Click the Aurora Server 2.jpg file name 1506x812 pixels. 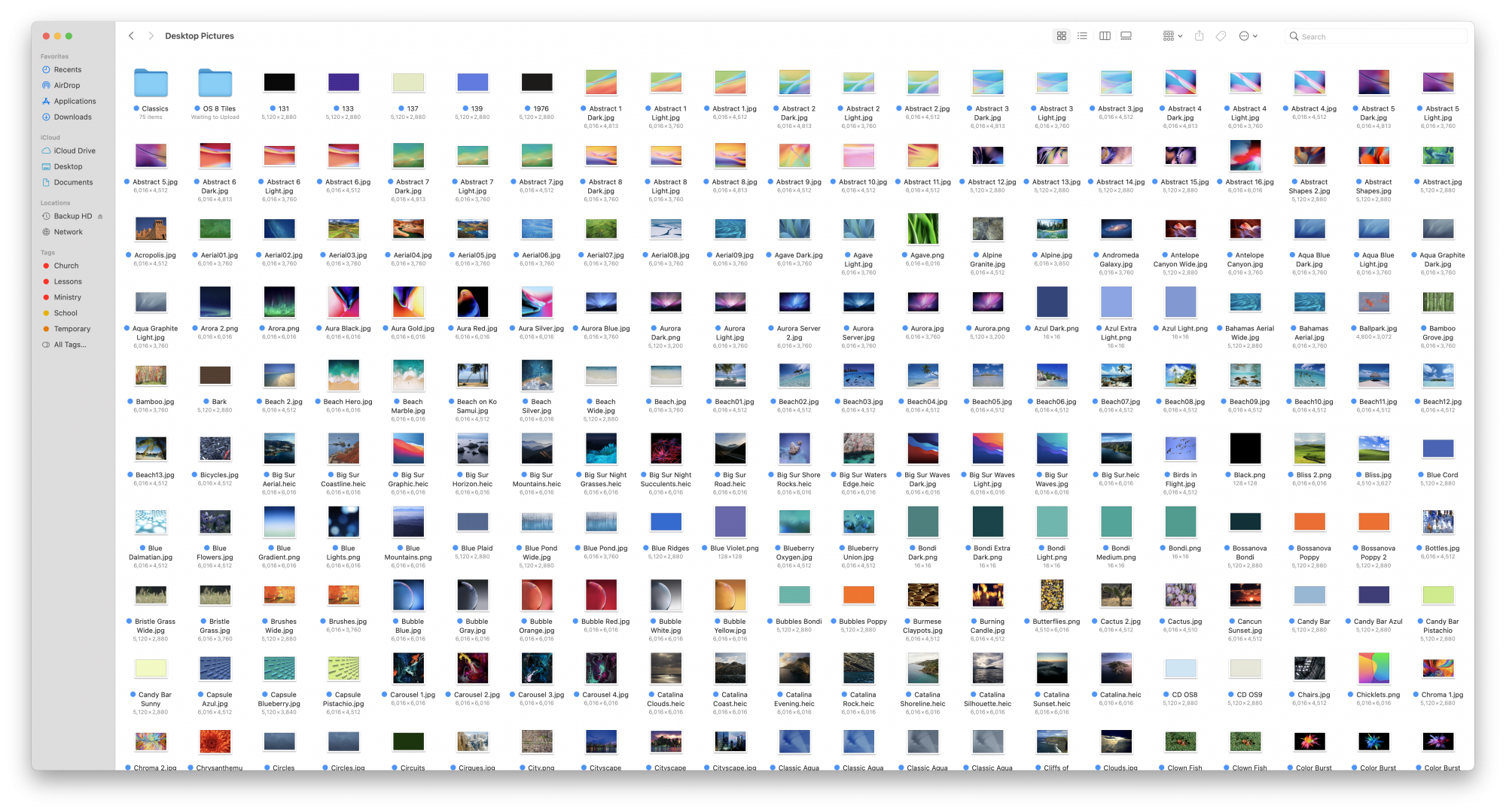(799, 333)
